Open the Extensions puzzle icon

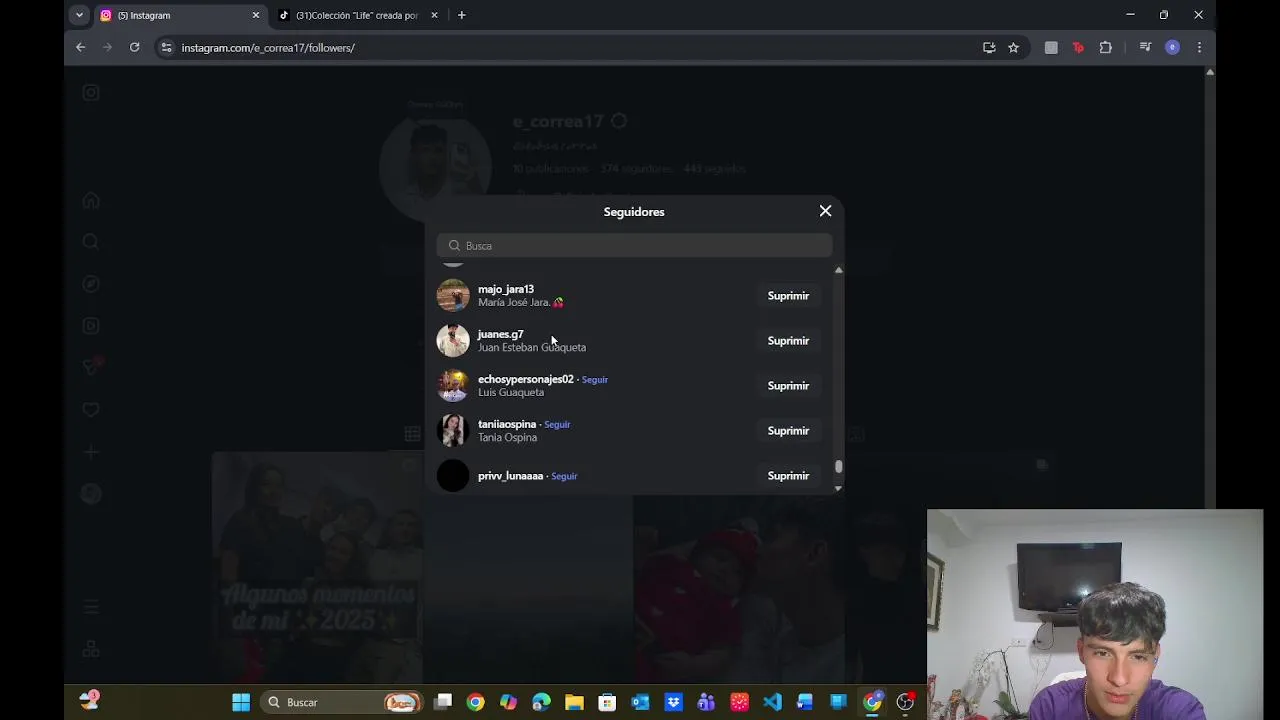(1105, 47)
